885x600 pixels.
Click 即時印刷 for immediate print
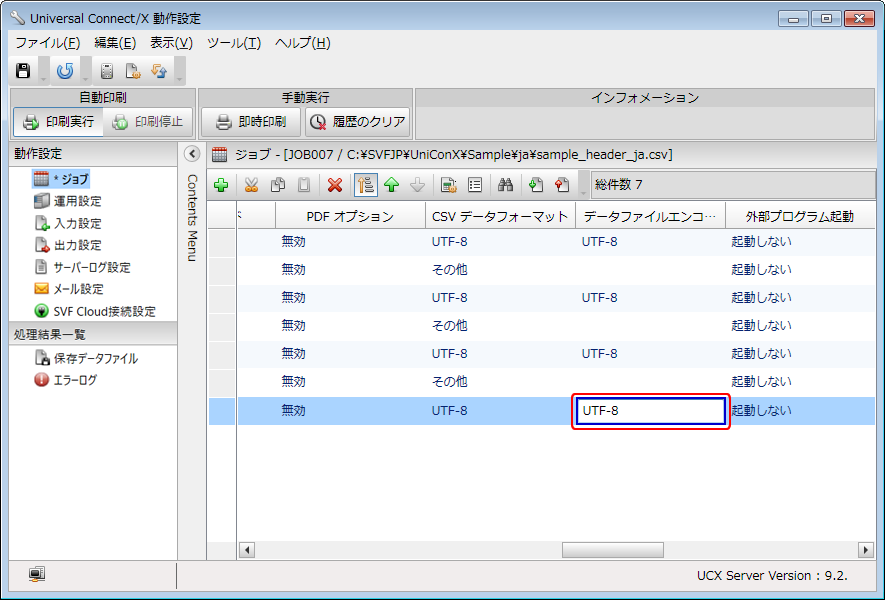[x=251, y=121]
